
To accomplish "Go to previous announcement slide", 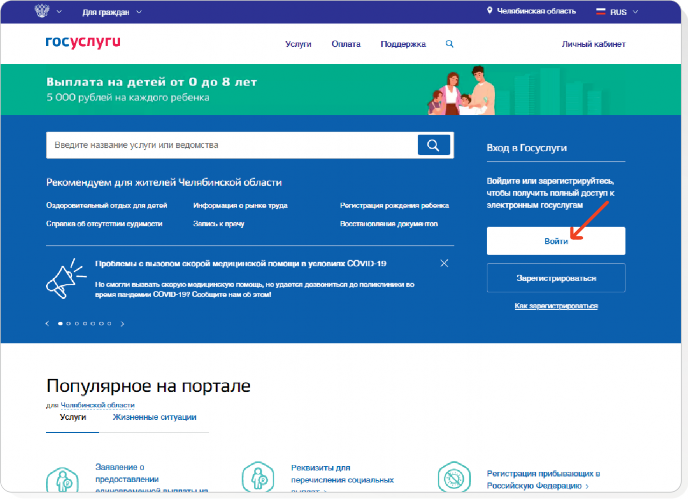I will (47, 324).
